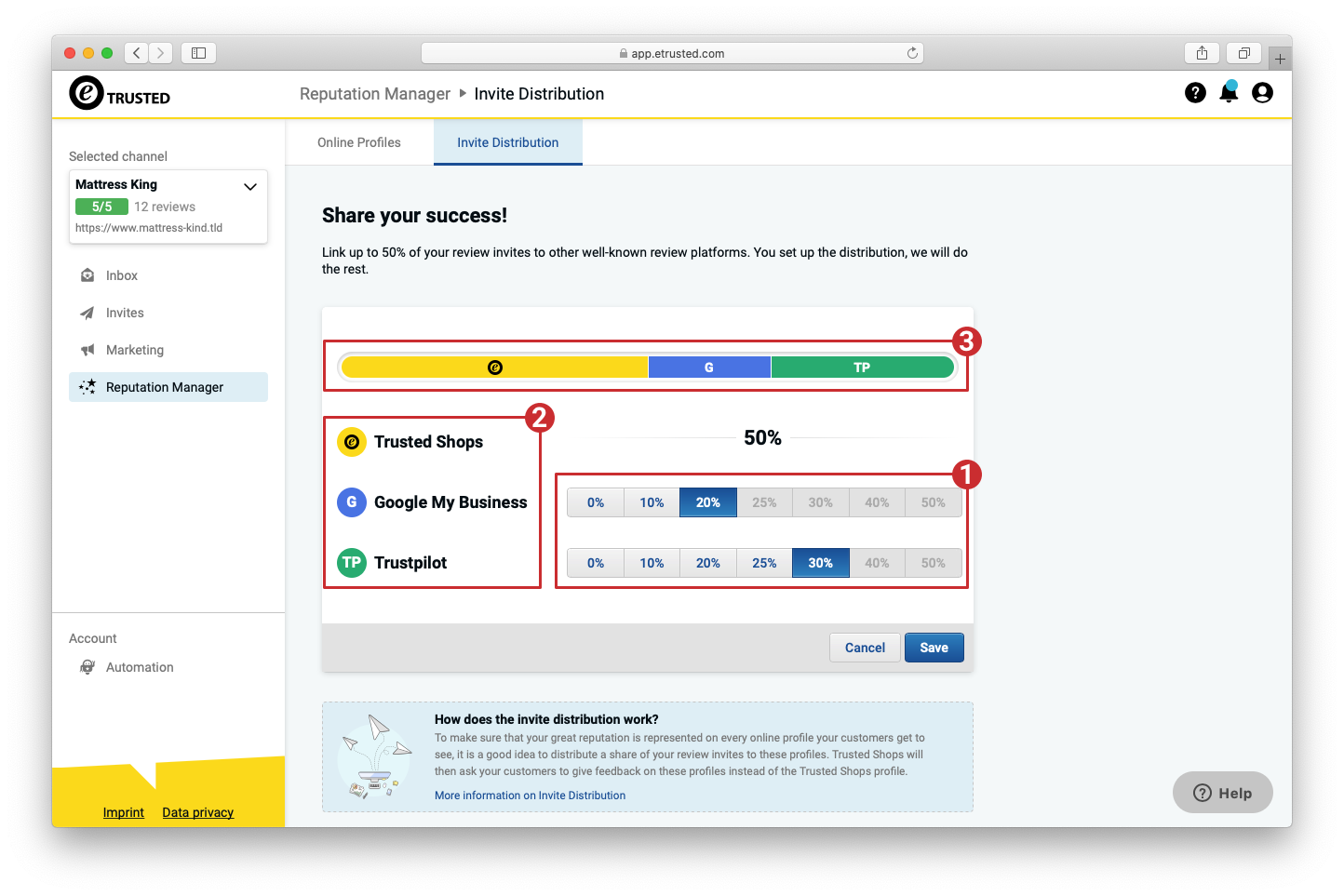Click green TP segment of distribution bar
The width and height of the screenshot is (1344, 896).
[862, 368]
